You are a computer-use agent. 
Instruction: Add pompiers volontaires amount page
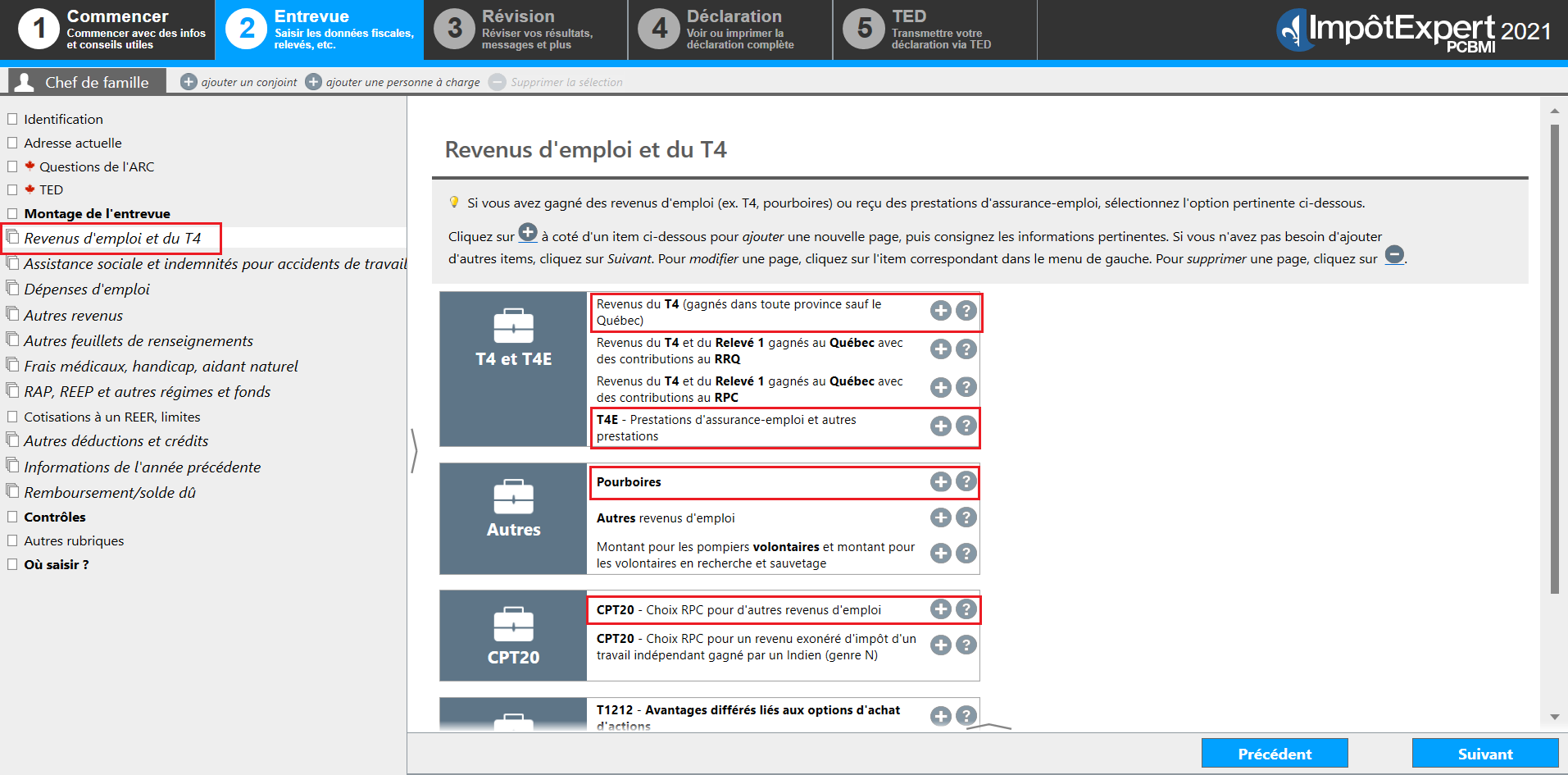pos(941,554)
